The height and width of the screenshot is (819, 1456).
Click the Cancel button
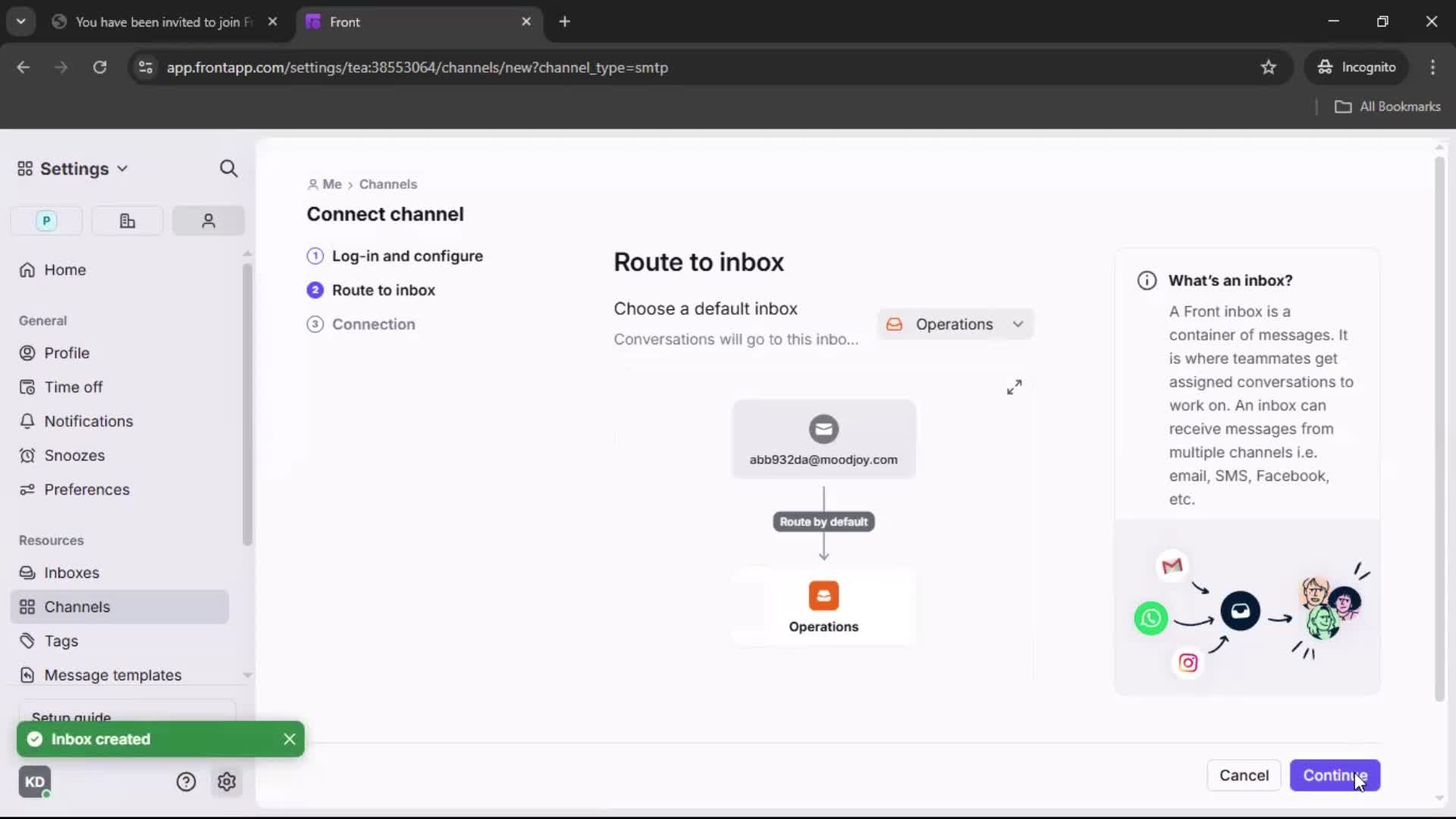click(x=1244, y=776)
